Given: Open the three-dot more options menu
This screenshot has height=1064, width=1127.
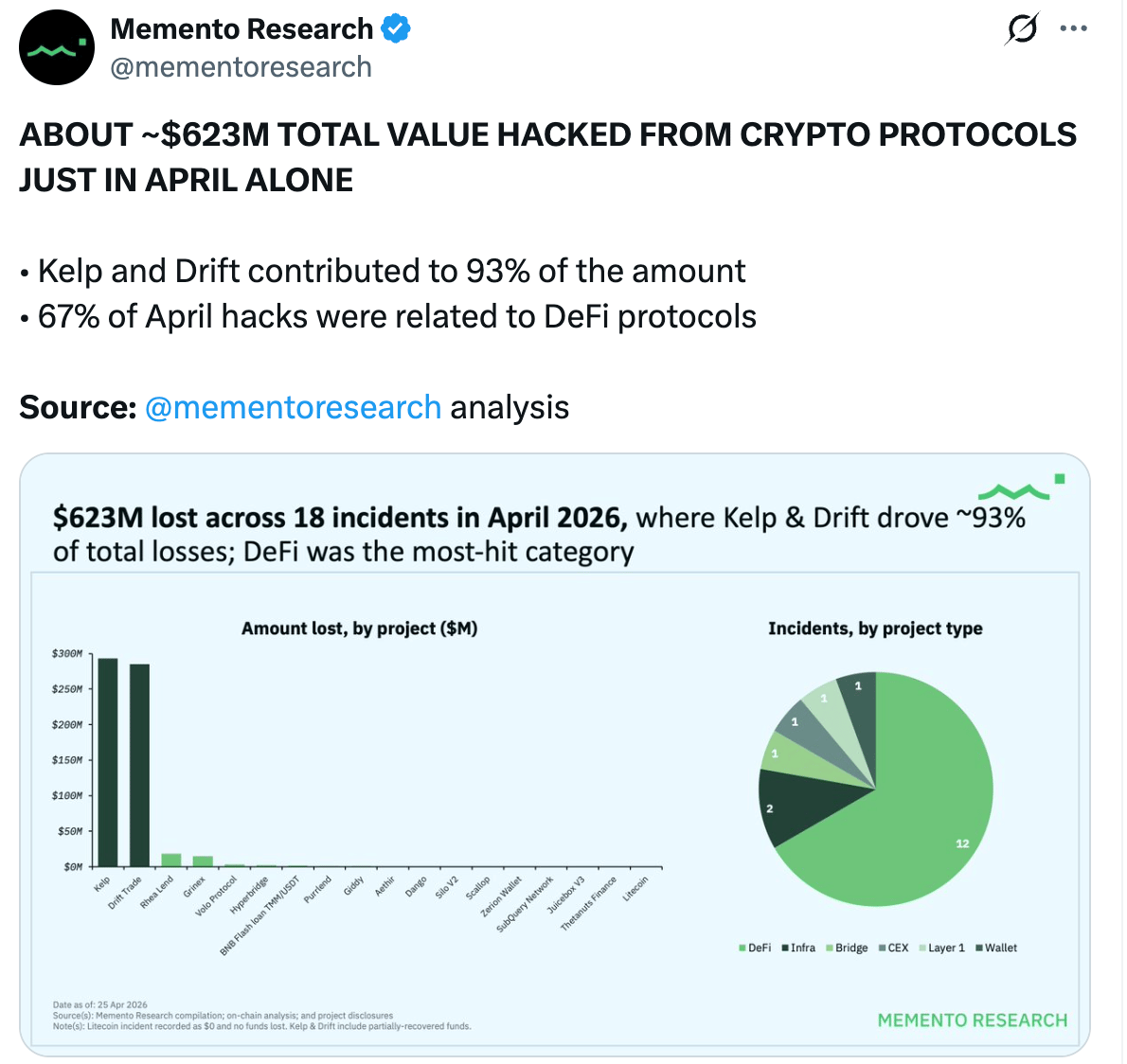Looking at the screenshot, I should (x=1073, y=28).
